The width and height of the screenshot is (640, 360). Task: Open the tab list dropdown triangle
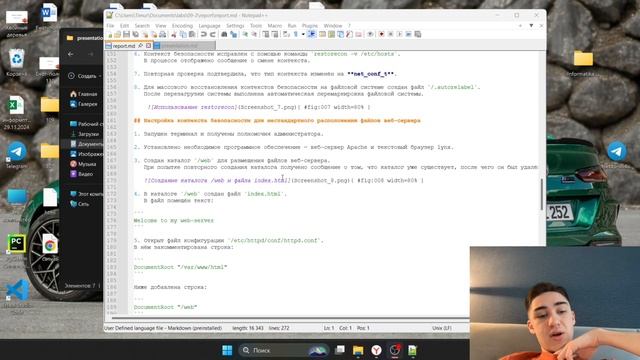[x=531, y=25]
